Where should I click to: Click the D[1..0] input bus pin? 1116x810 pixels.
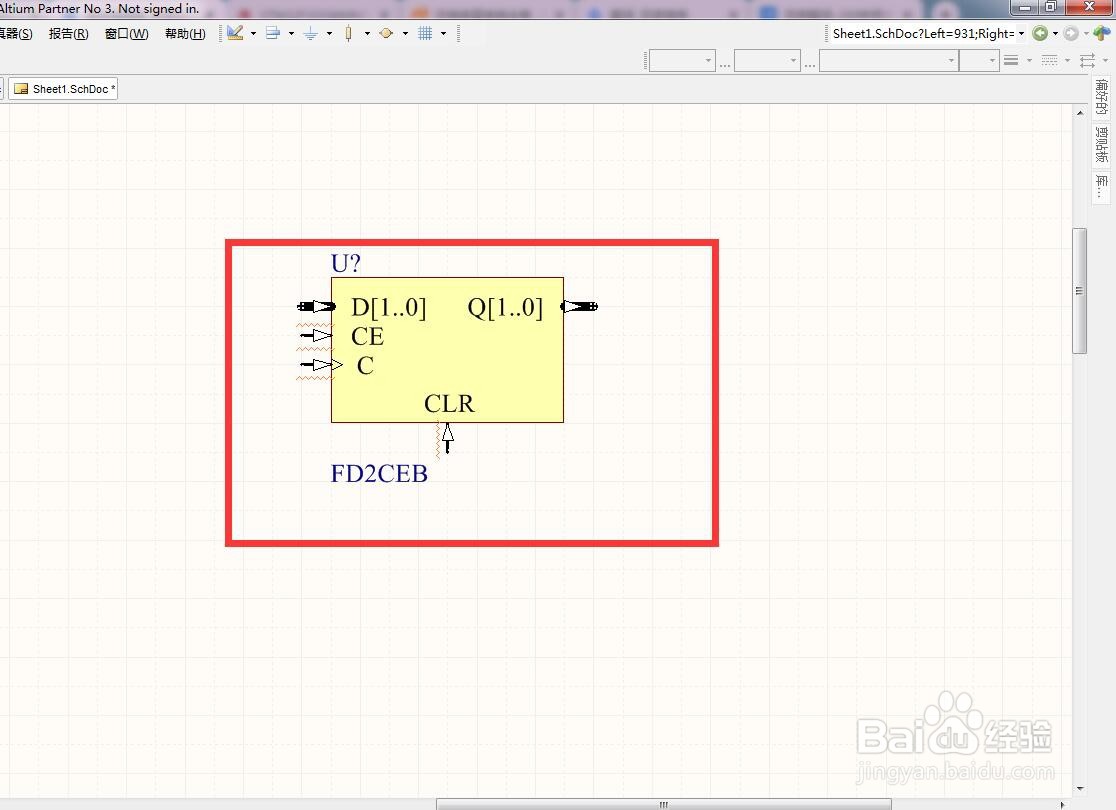pyautogui.click(x=316, y=306)
